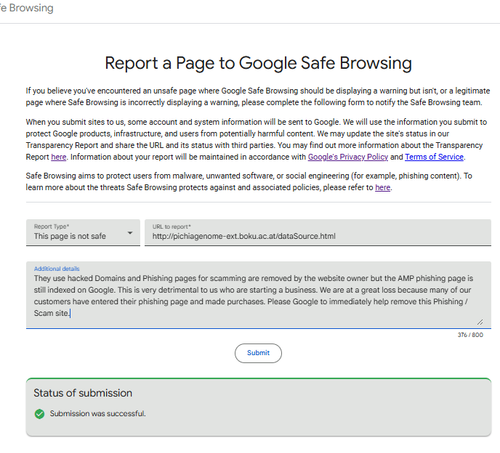This screenshot has height=453, width=500.
Task: Open Google's Privacy Policy link
Action: point(348,157)
